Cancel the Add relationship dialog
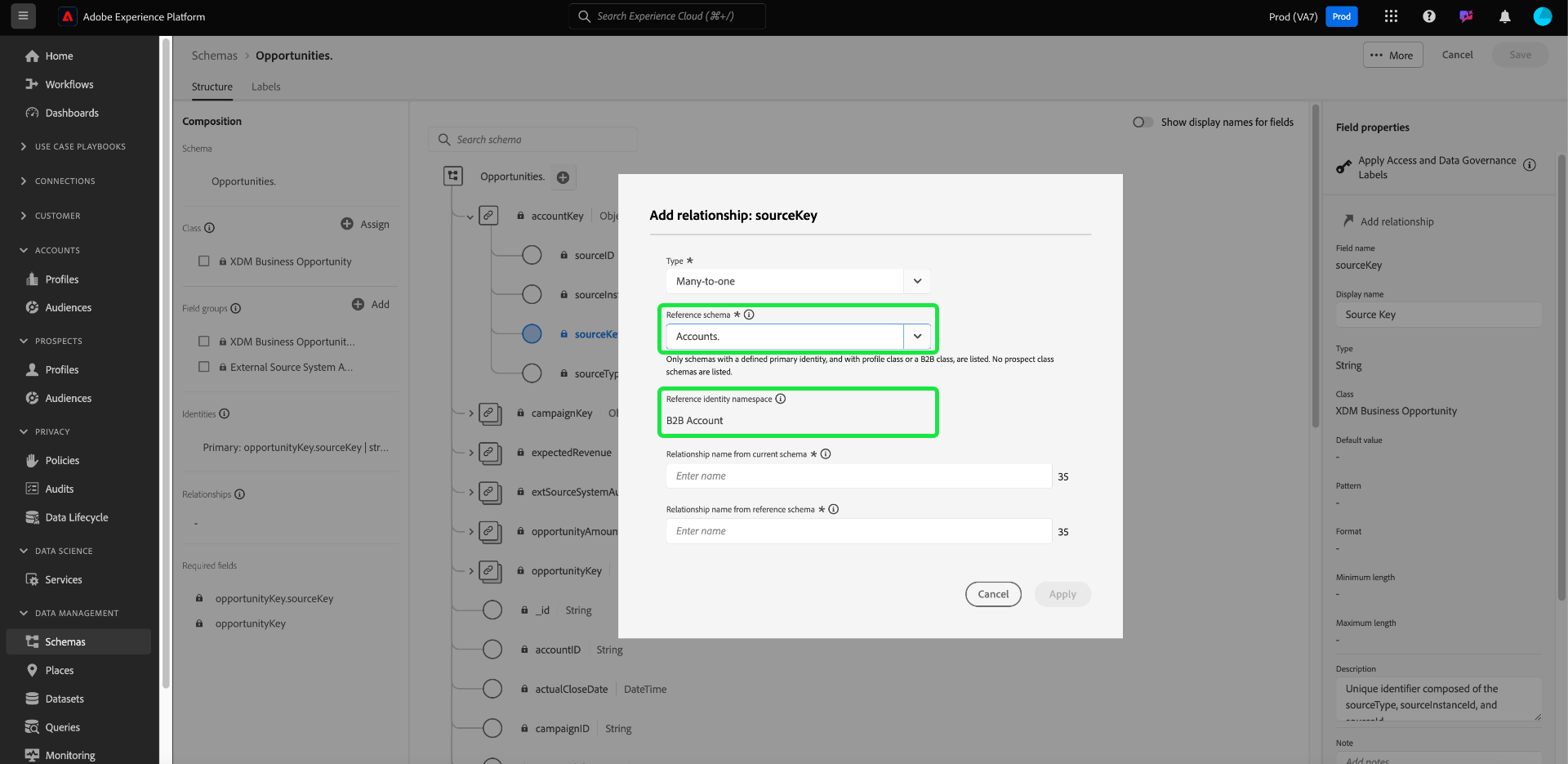The image size is (1568, 764). (993, 594)
